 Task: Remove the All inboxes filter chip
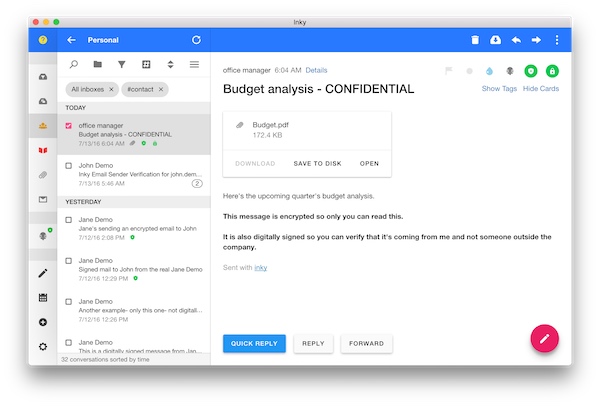point(111,90)
